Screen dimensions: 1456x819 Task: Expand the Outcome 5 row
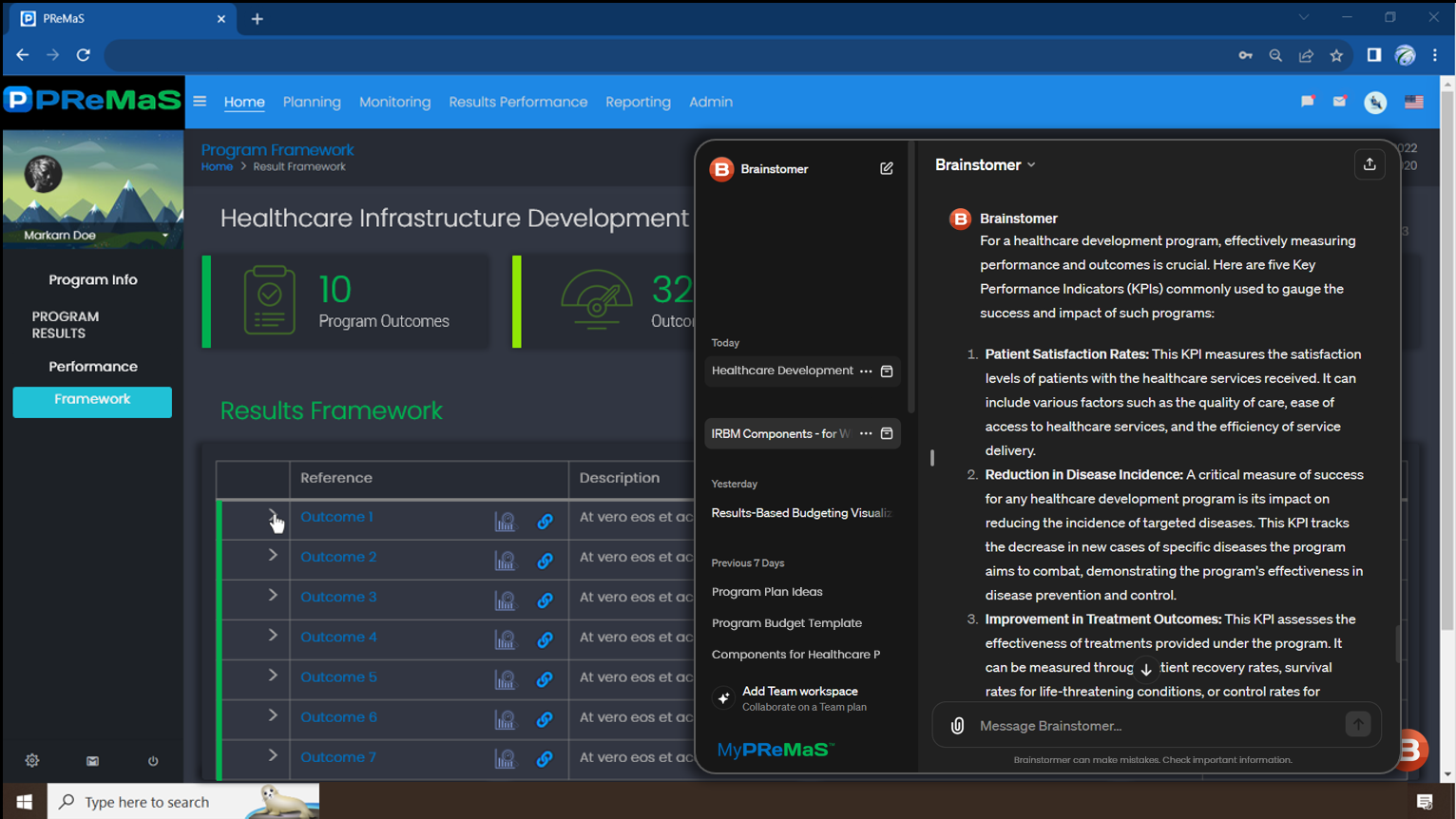pos(273,676)
